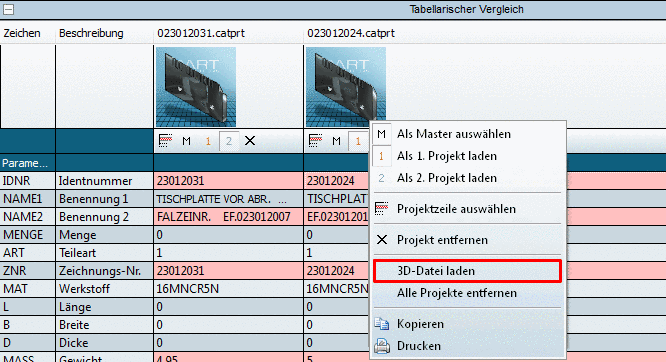Select 'Teileart' description cell

click(x=104, y=253)
